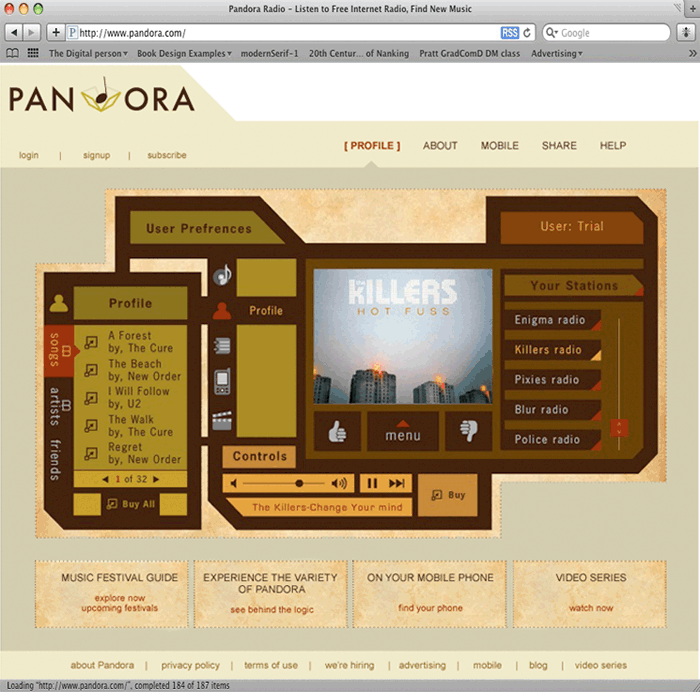Select the Police radio station
700x692 pixels.
552,440
